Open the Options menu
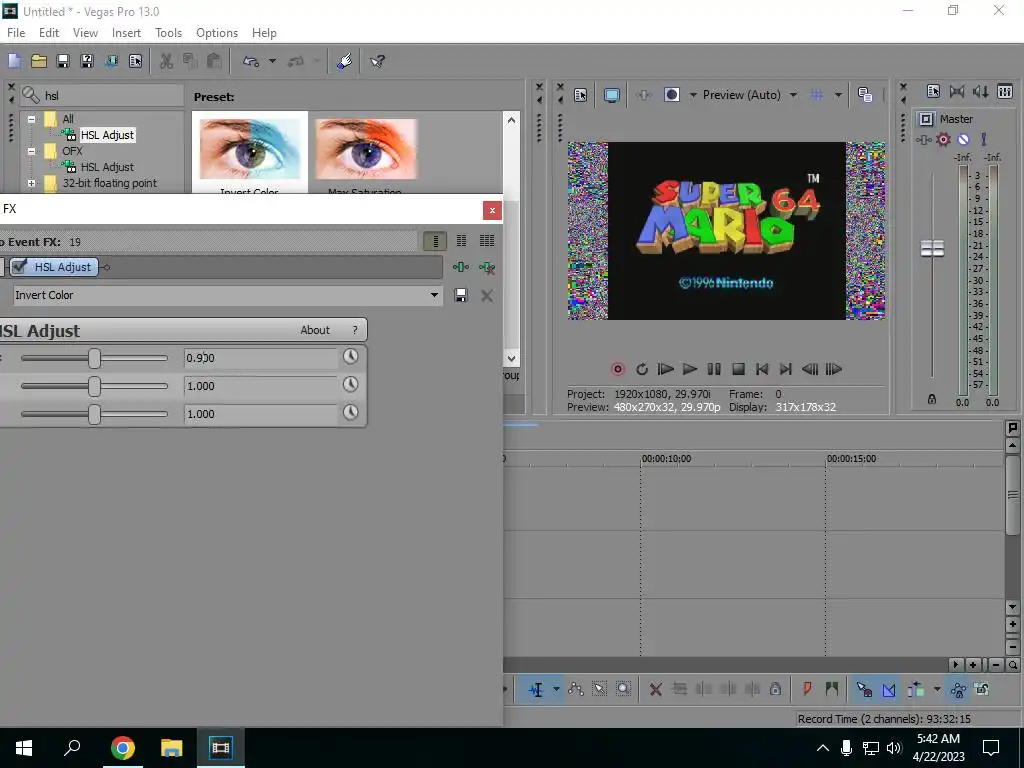Image resolution: width=1024 pixels, height=768 pixels. (217, 33)
